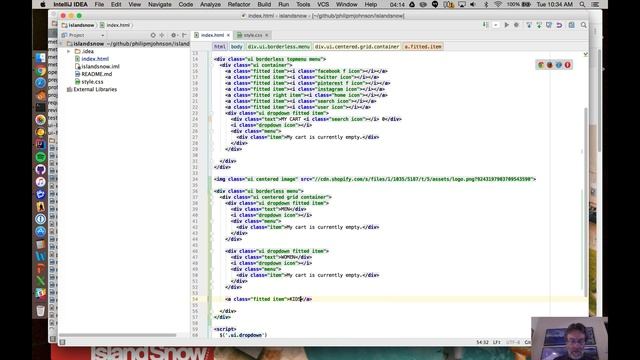Open iTunes from the Dock
Screen dimensions: 640x360
(x=40, y=182)
